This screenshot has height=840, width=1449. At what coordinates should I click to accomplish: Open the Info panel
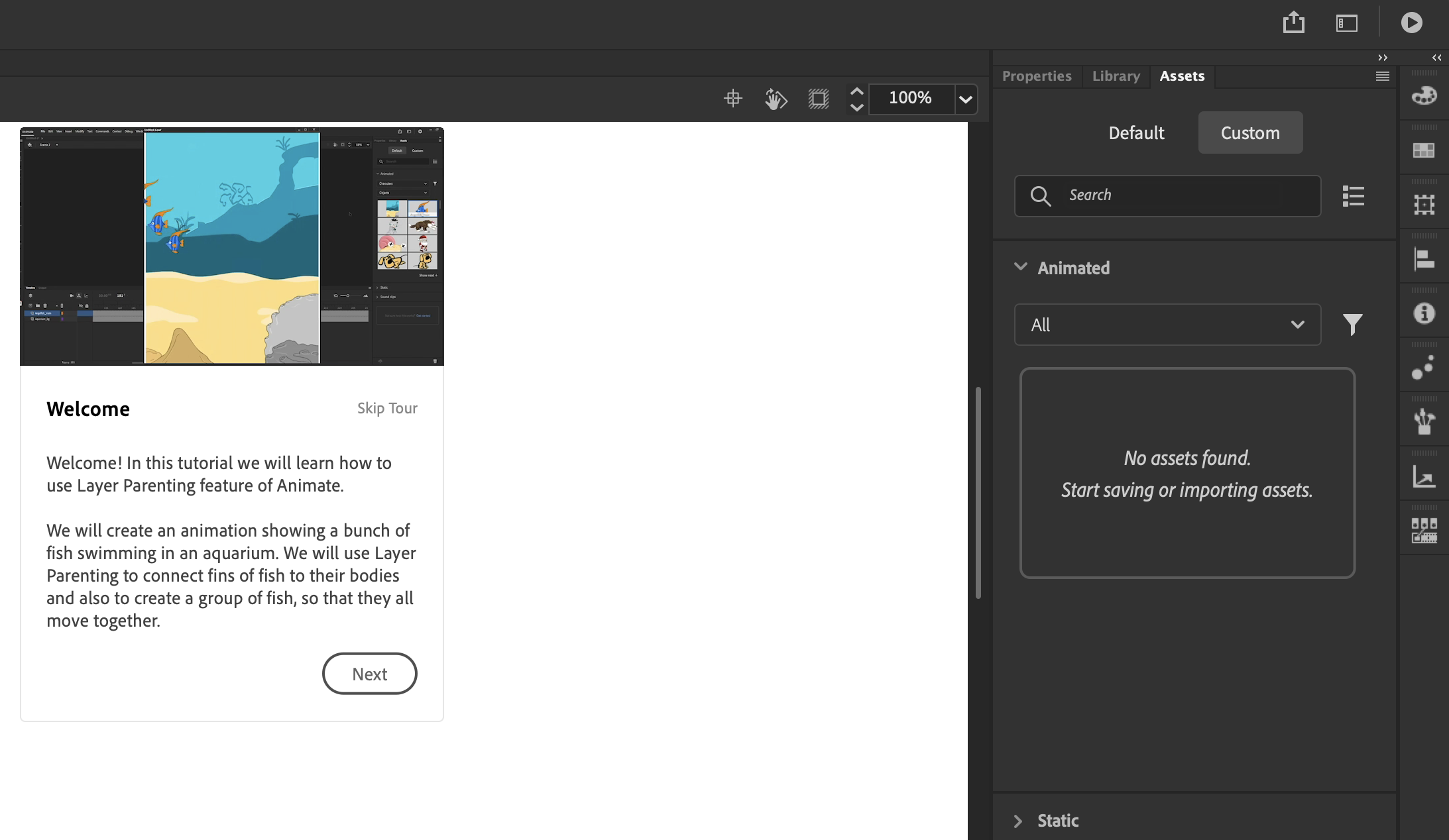point(1425,313)
